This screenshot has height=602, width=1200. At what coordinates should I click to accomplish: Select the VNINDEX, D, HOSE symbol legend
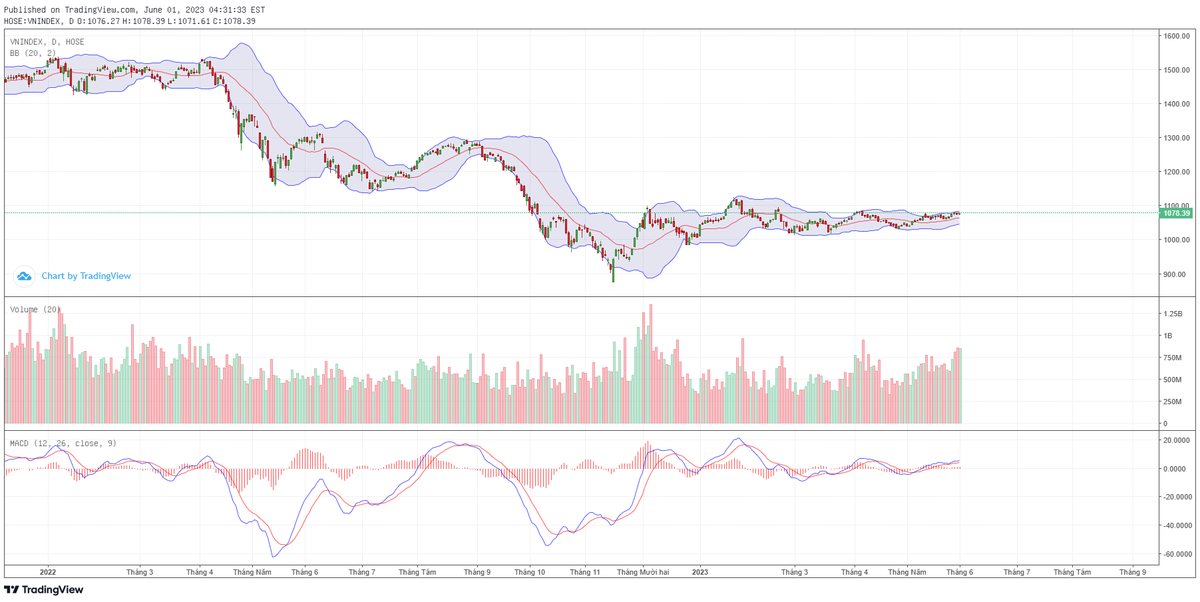coord(47,42)
